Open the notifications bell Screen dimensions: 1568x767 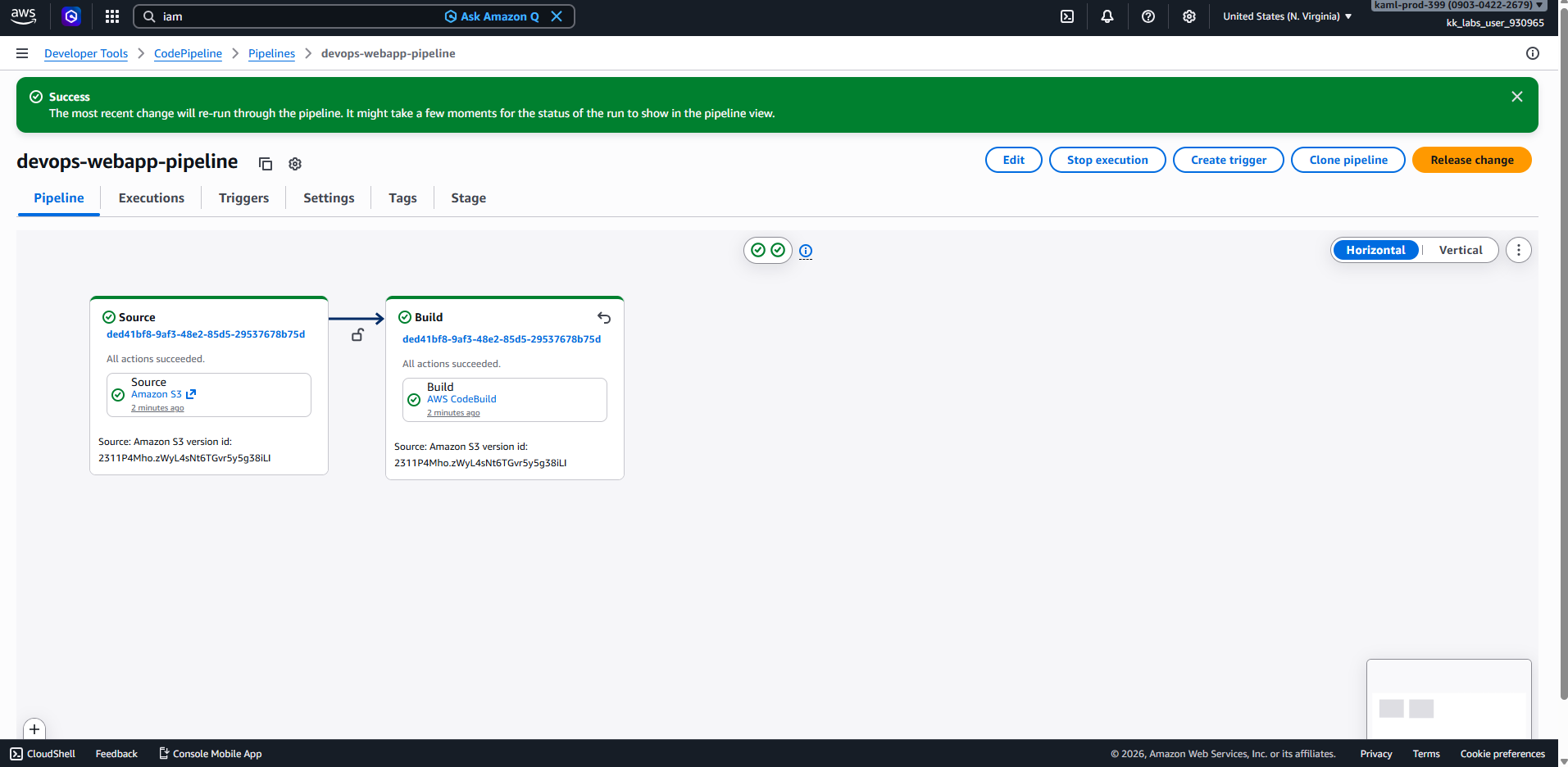(x=1107, y=16)
